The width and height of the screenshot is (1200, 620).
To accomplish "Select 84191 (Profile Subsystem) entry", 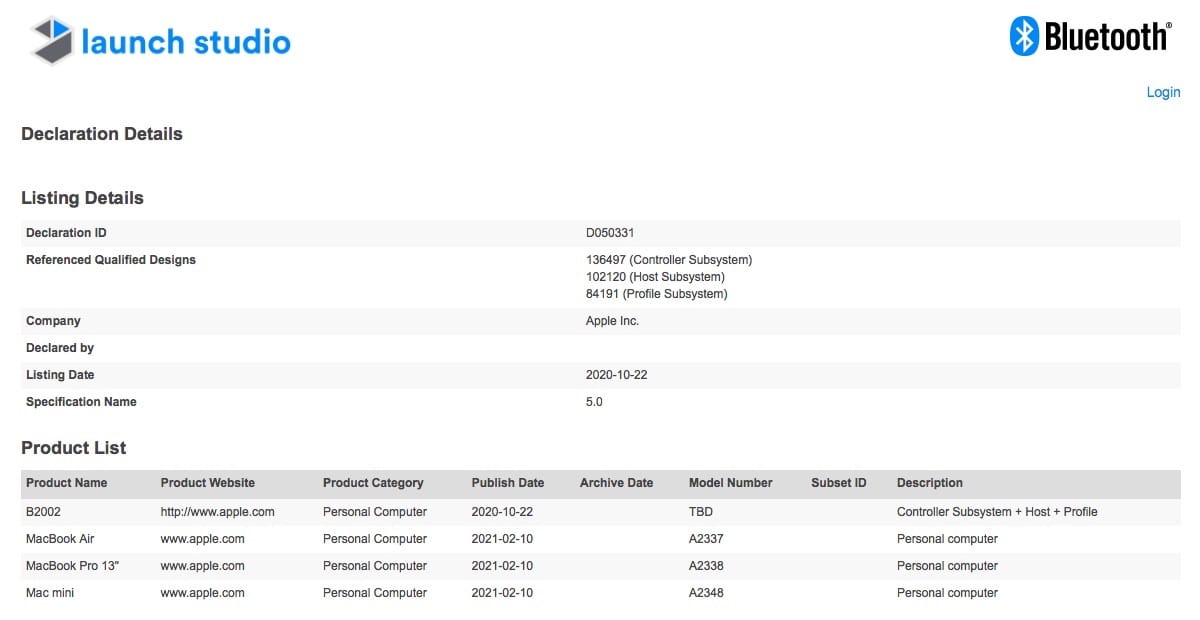I will point(657,294).
